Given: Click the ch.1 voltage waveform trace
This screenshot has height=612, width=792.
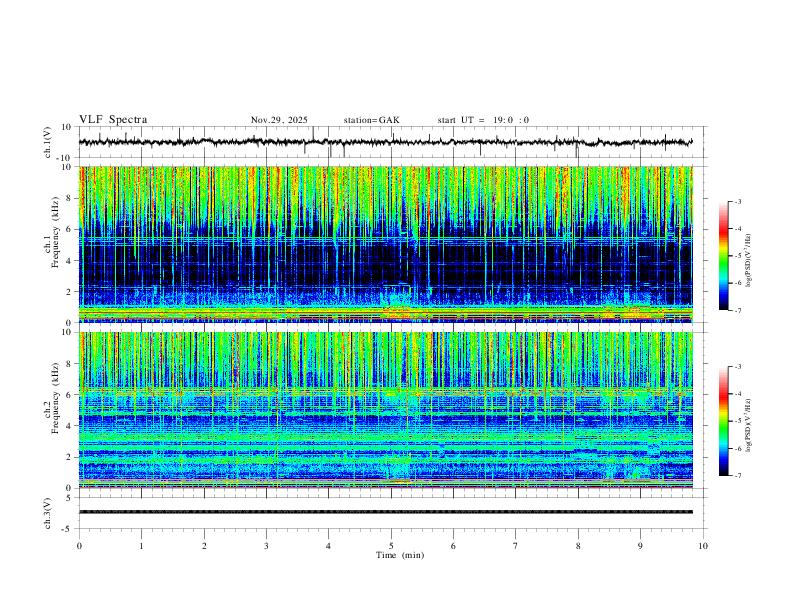Looking at the screenshot, I should click(385, 142).
